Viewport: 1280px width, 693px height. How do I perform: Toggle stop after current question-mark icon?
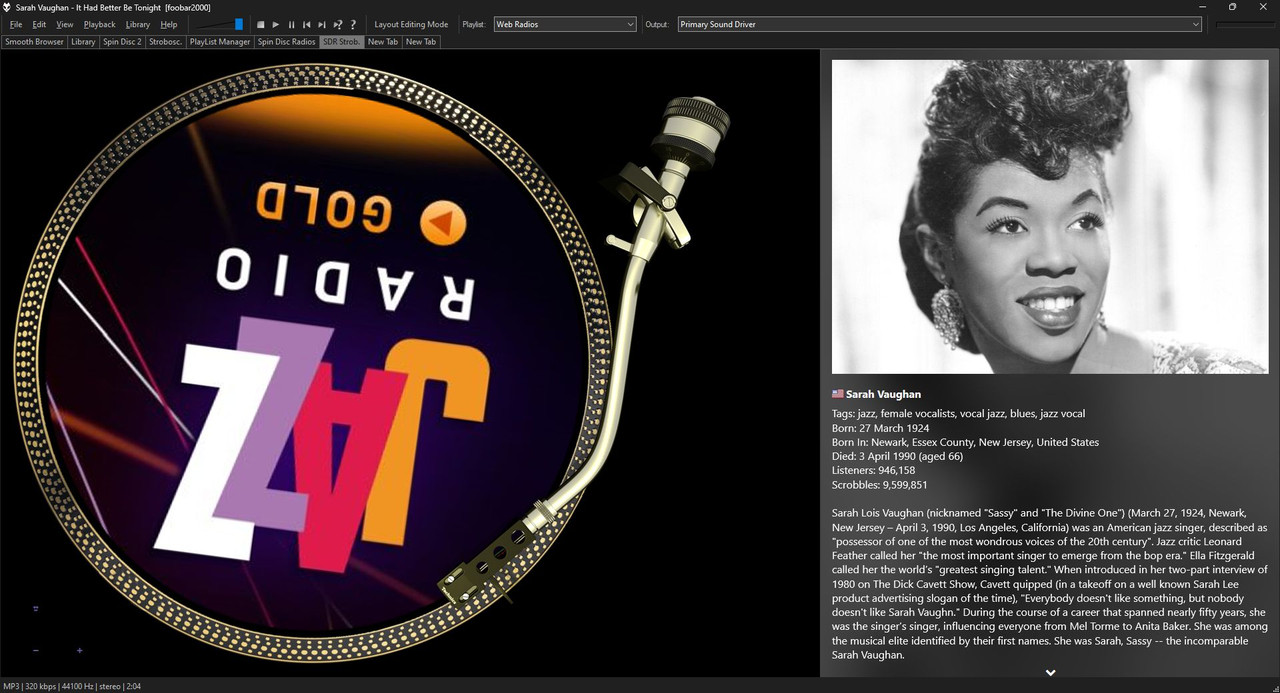click(x=352, y=24)
